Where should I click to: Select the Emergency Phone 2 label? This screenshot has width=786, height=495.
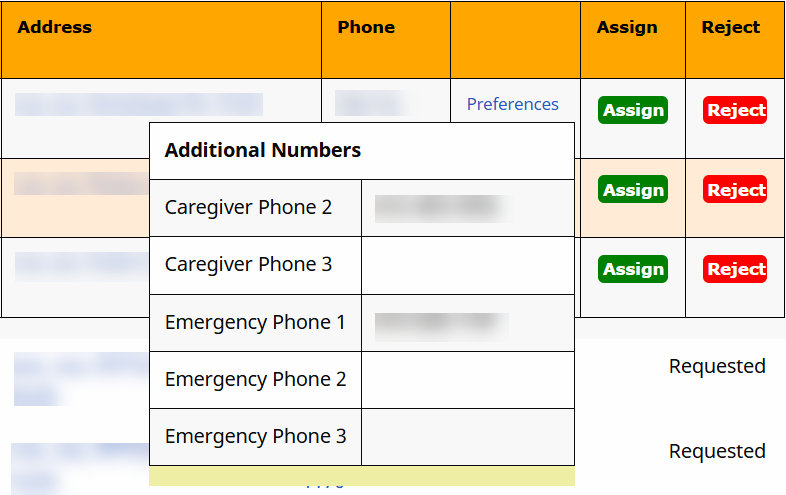255,380
